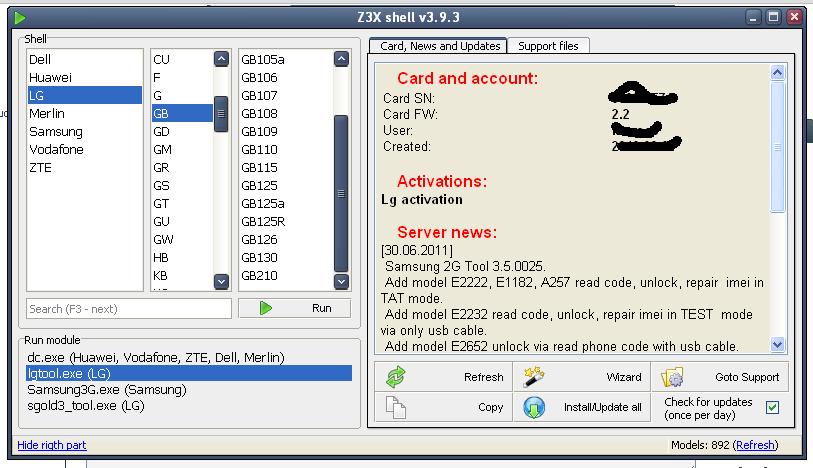Select Huawei in the brand list

tap(85, 78)
